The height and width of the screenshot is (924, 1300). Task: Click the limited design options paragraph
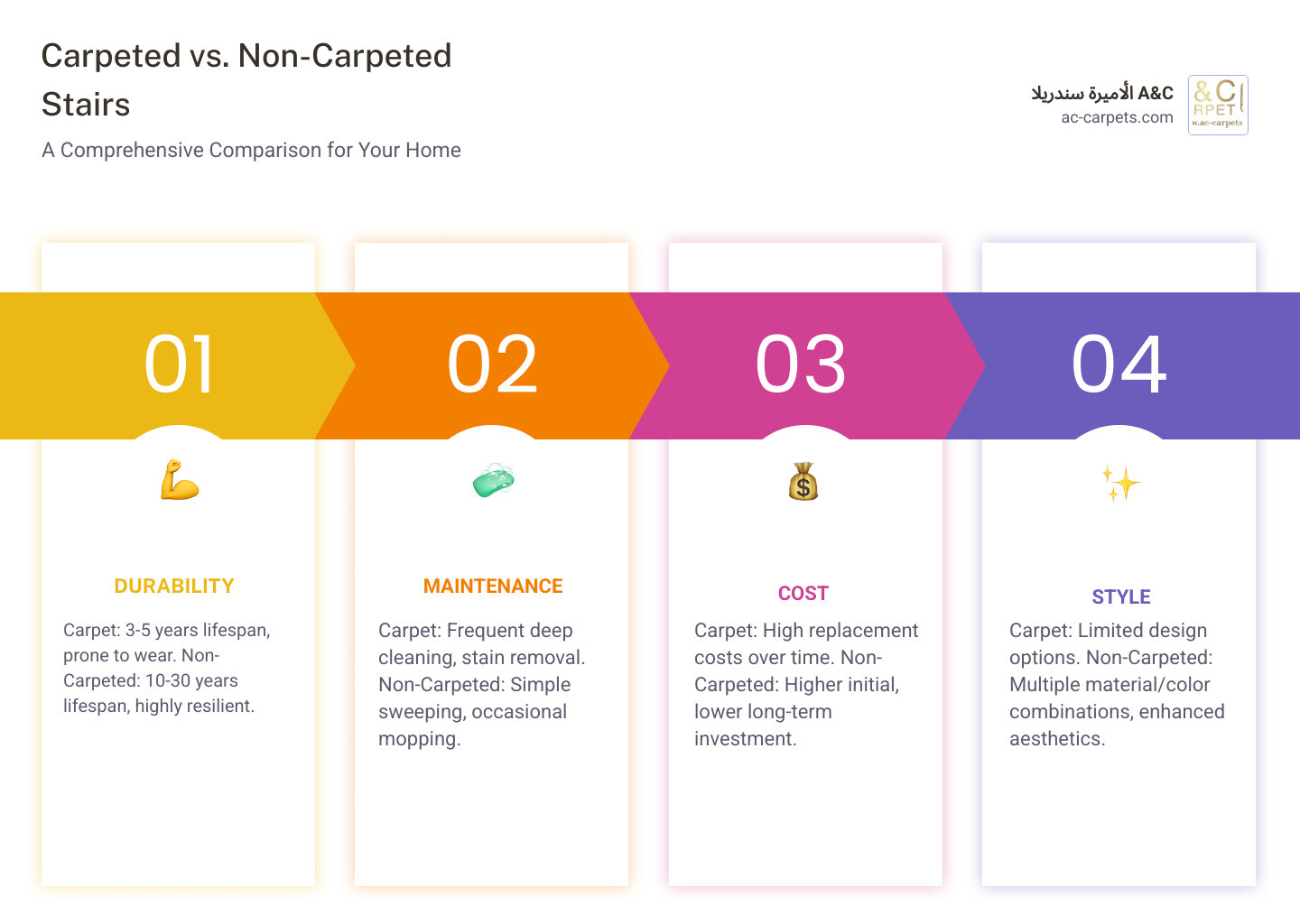(1117, 684)
